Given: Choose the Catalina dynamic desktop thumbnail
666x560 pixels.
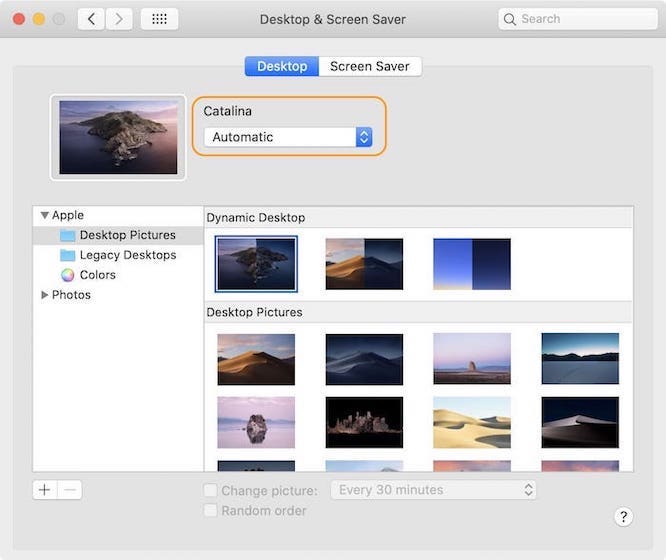Looking at the screenshot, I should pyautogui.click(x=256, y=263).
